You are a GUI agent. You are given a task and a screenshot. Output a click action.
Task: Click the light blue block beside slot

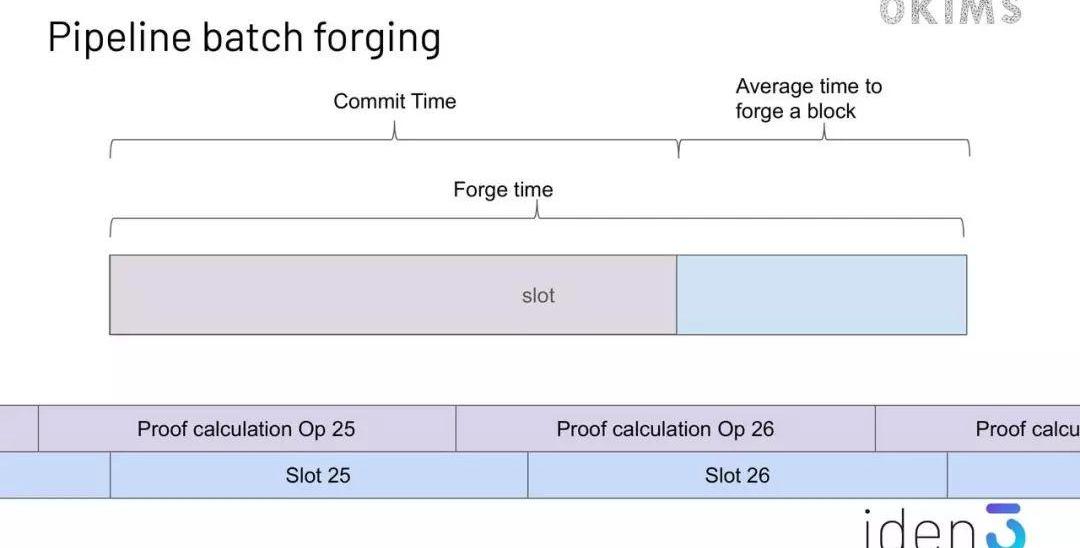tap(821, 295)
